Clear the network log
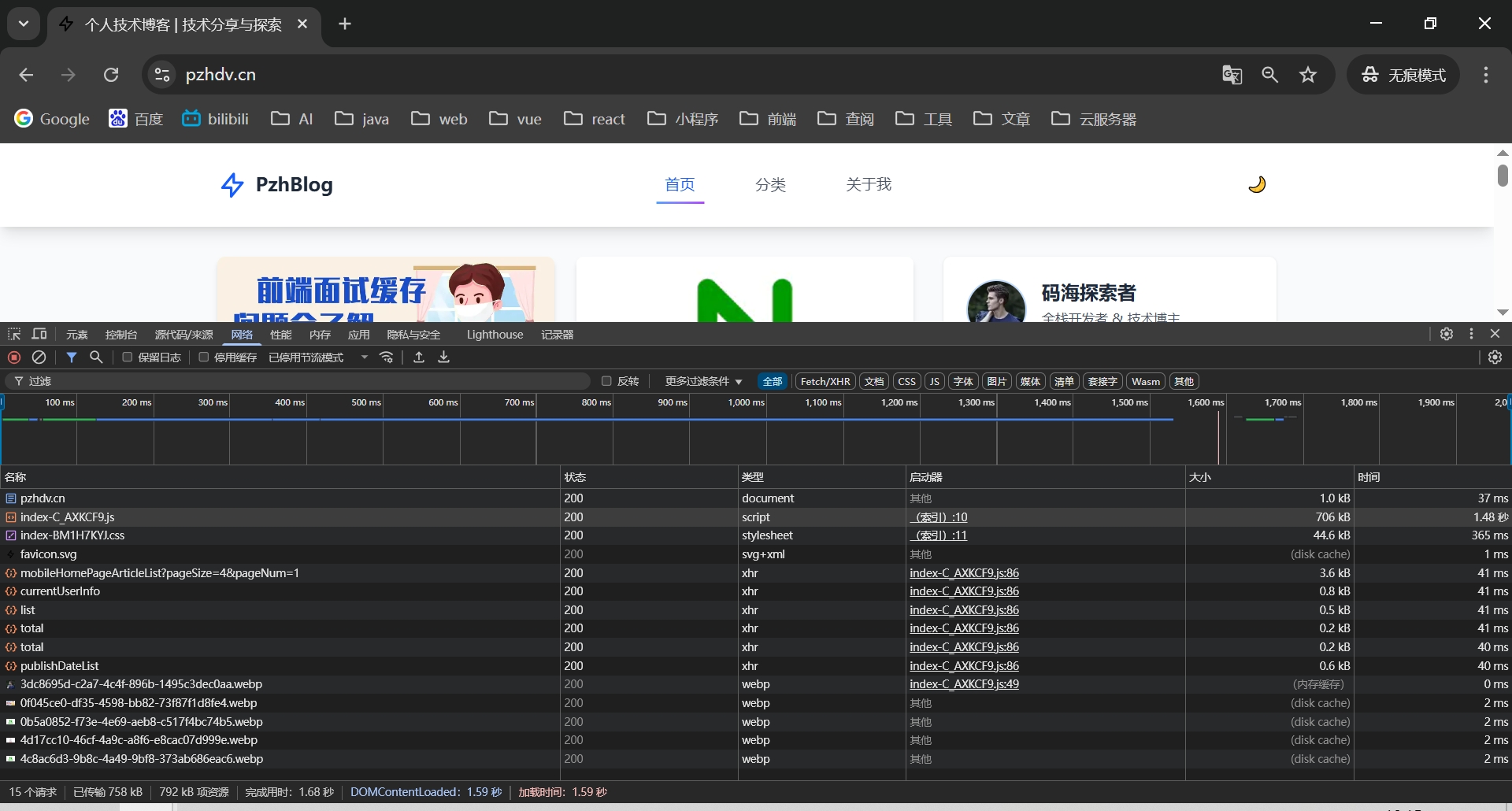The width and height of the screenshot is (1512, 811). point(39,357)
